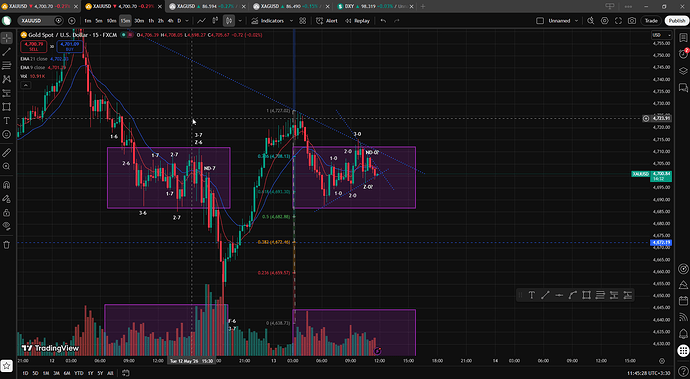Select the crosshair cursor tool
Viewport: 690px width, 379px height.
coord(7,38)
